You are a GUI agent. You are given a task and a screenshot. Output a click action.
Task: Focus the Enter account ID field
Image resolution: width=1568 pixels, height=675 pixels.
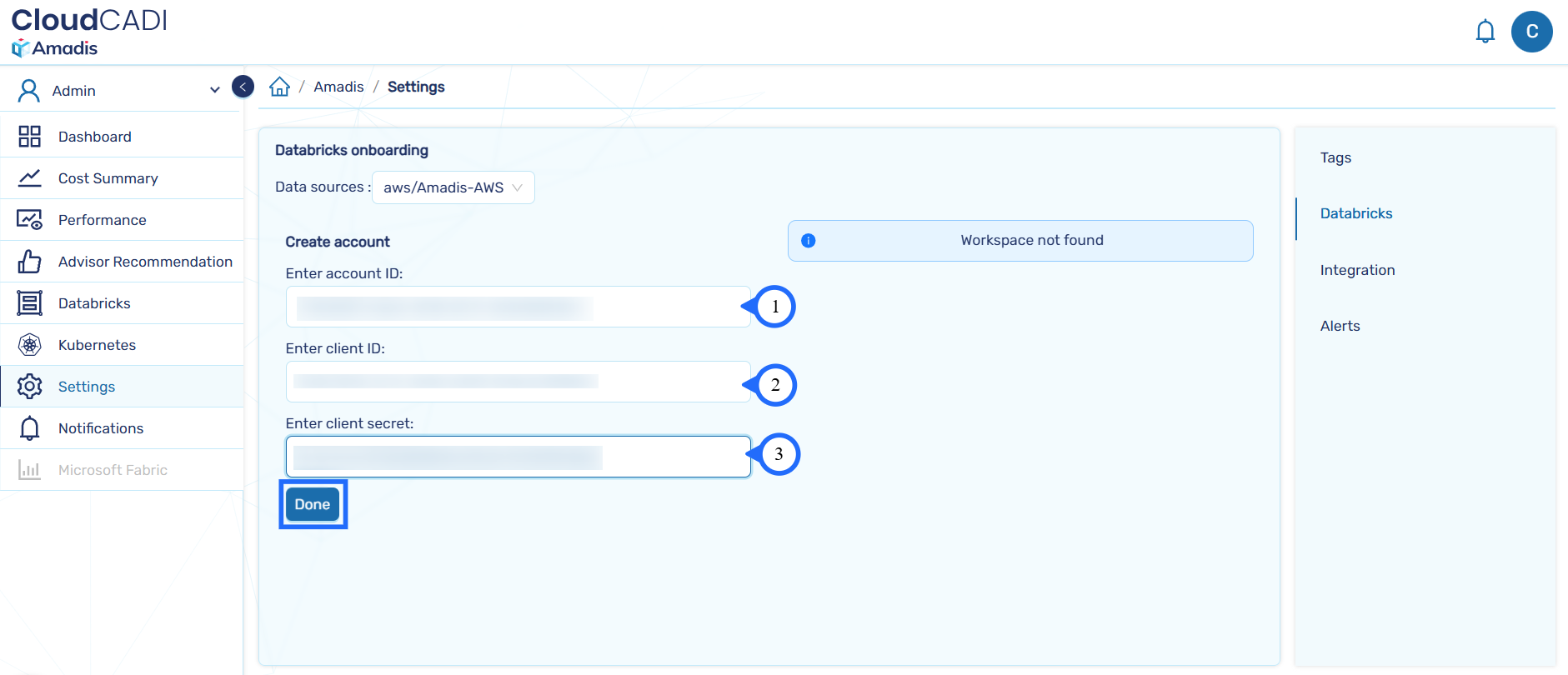[517, 307]
